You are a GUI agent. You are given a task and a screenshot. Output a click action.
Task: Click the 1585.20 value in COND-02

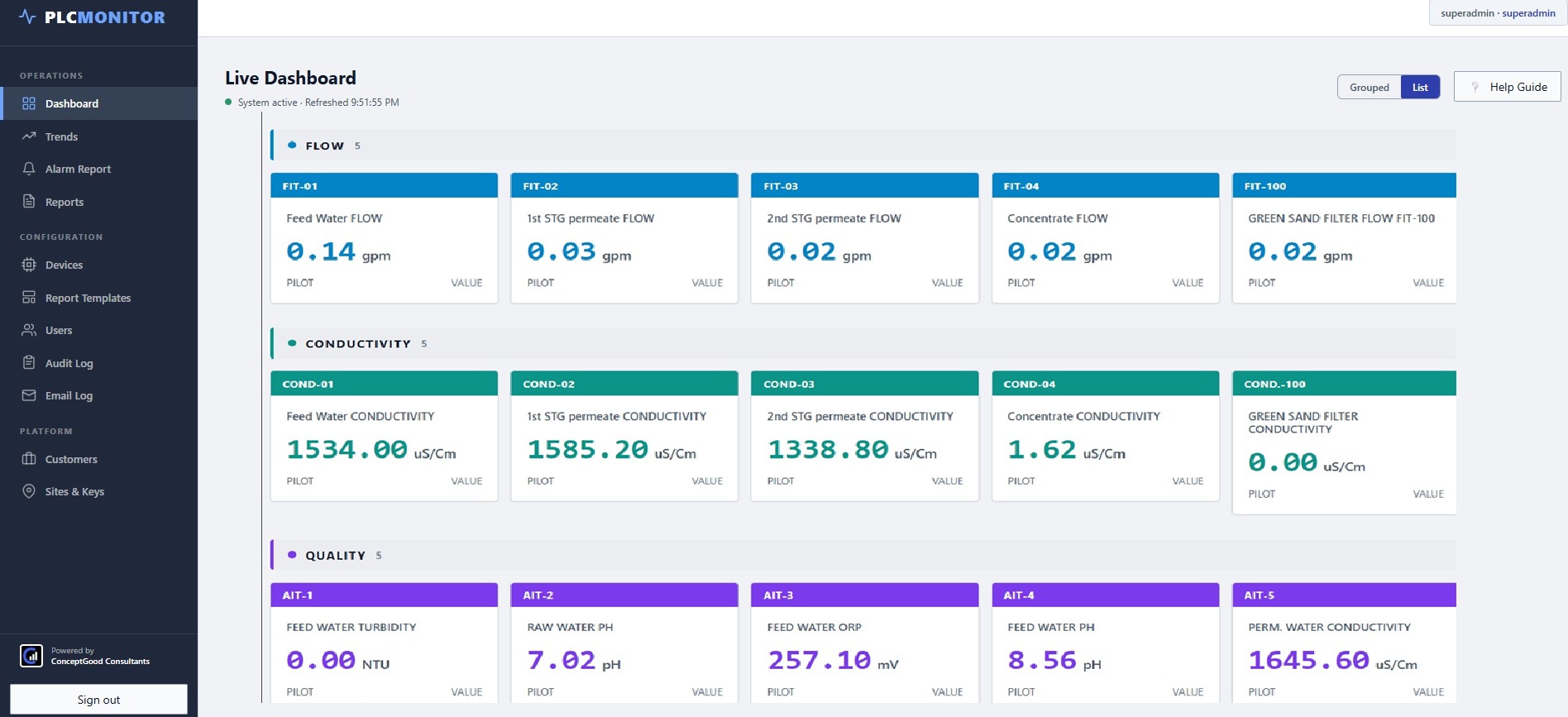point(588,450)
